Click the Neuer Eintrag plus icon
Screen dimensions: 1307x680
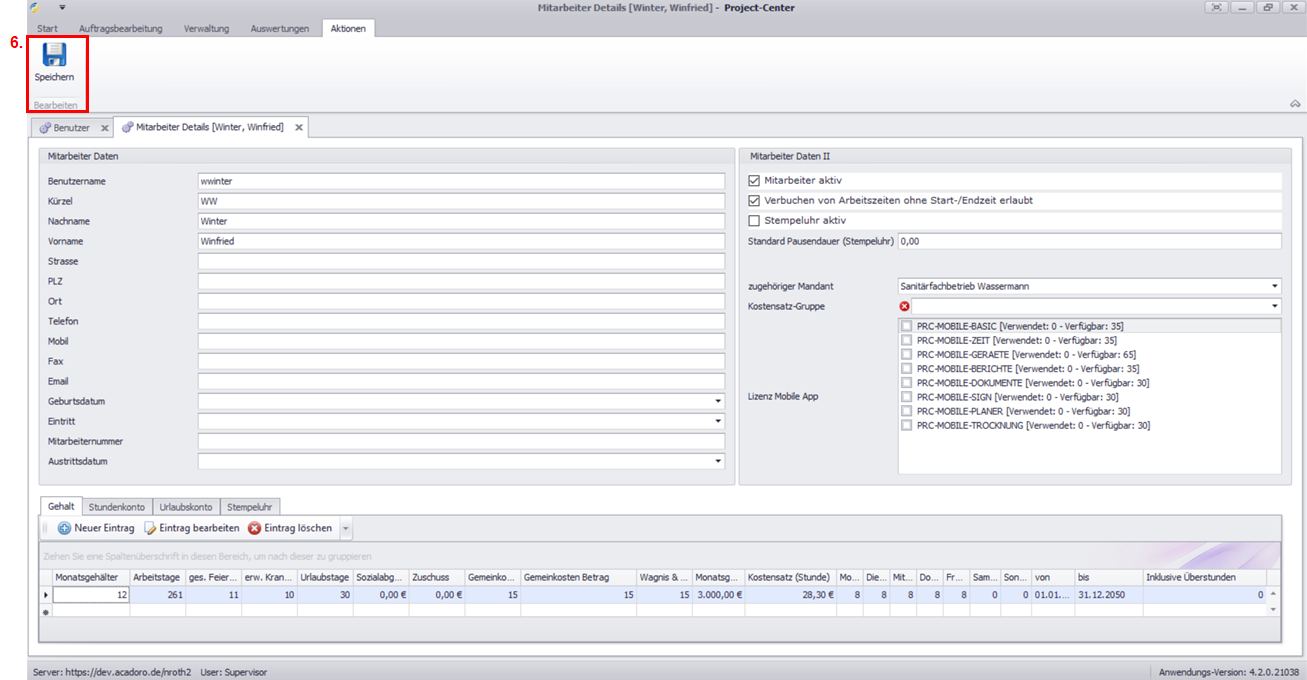click(64, 528)
